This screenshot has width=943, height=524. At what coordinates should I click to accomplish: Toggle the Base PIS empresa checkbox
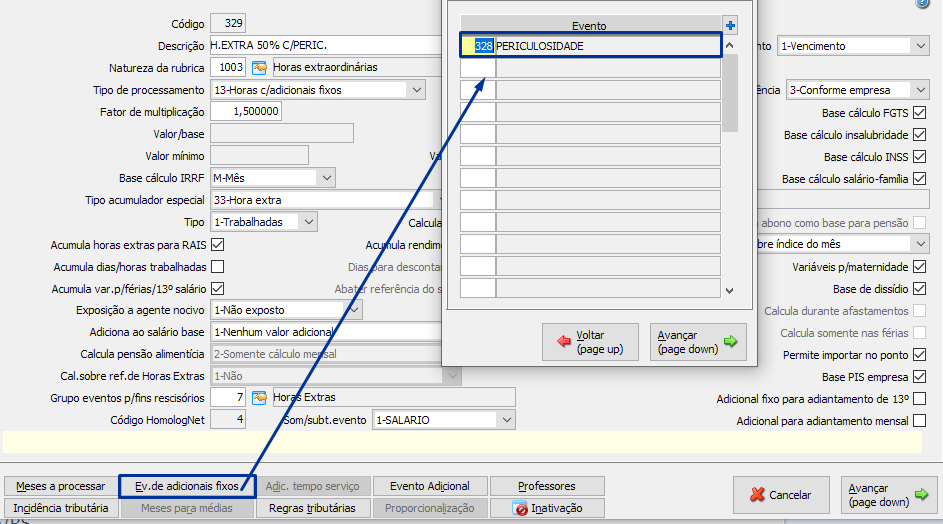pos(920,377)
